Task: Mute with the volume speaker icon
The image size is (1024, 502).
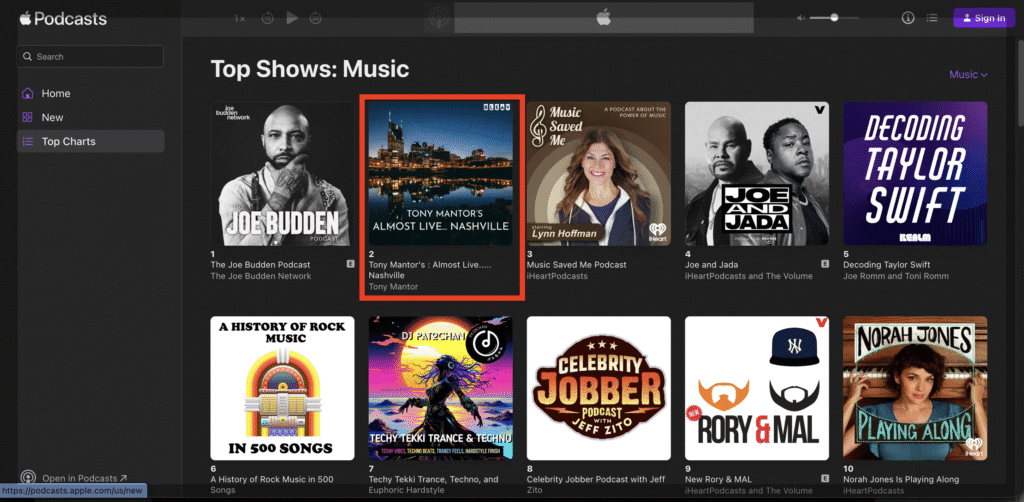Action: (800, 18)
